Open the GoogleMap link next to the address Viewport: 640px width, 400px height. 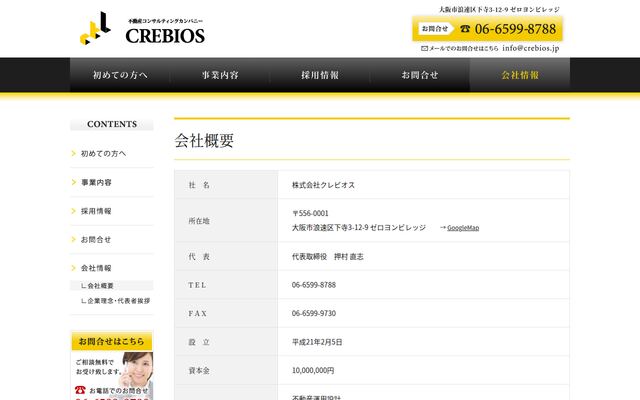point(463,228)
